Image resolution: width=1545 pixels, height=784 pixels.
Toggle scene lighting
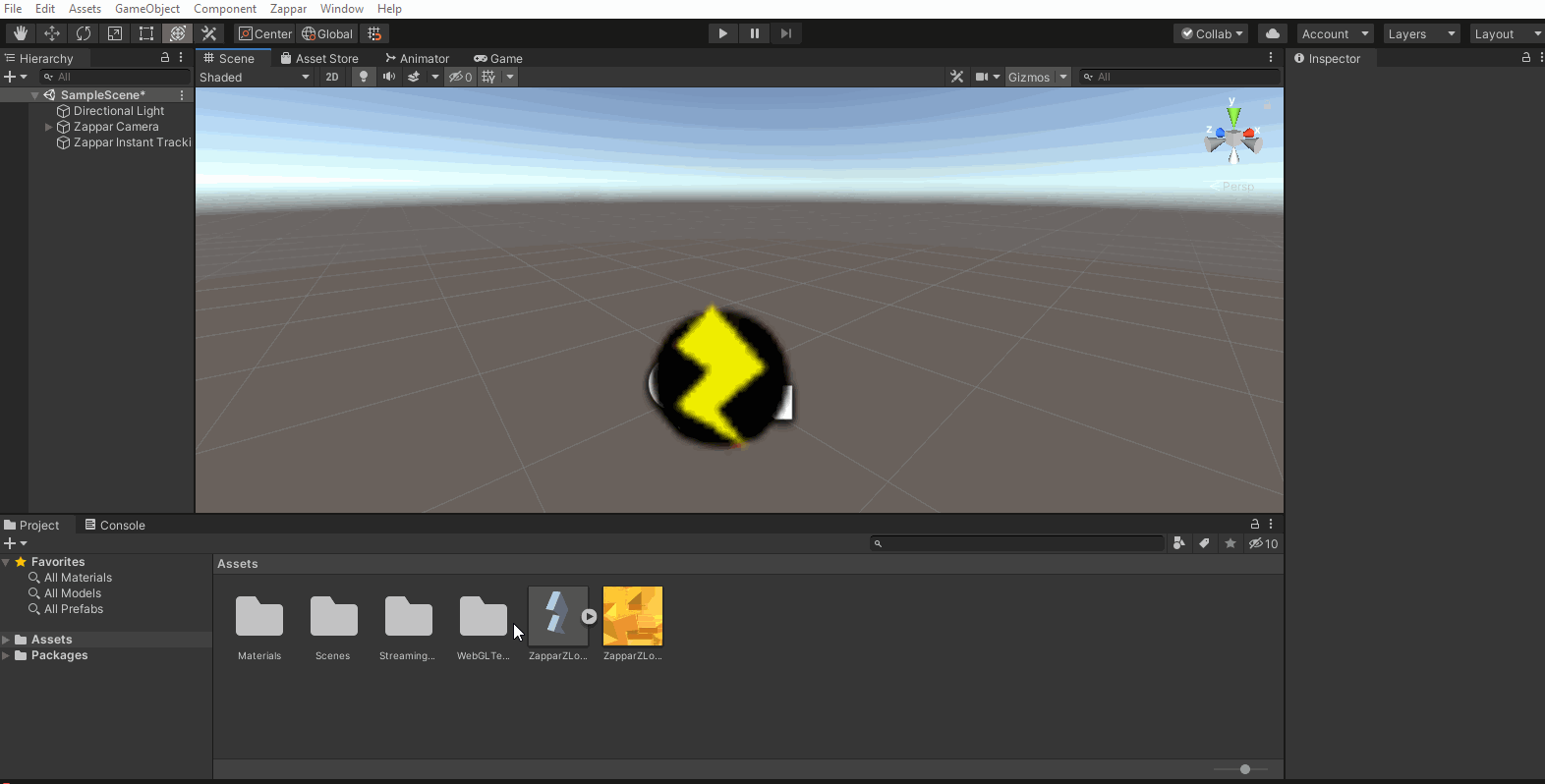pyautogui.click(x=364, y=77)
